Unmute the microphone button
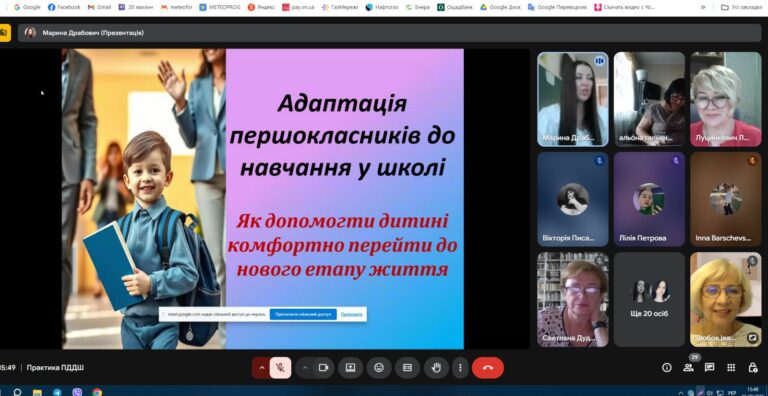 pyautogui.click(x=280, y=368)
